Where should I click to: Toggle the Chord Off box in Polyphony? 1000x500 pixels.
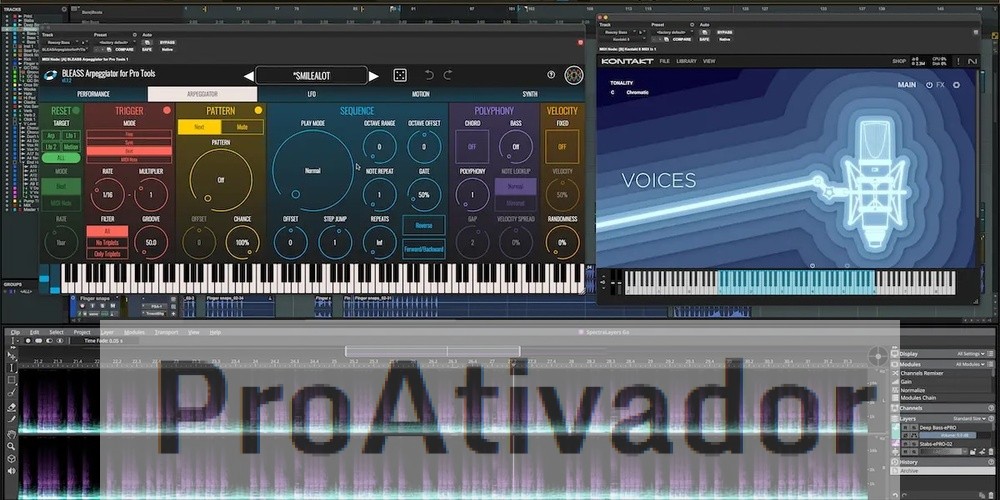473,146
